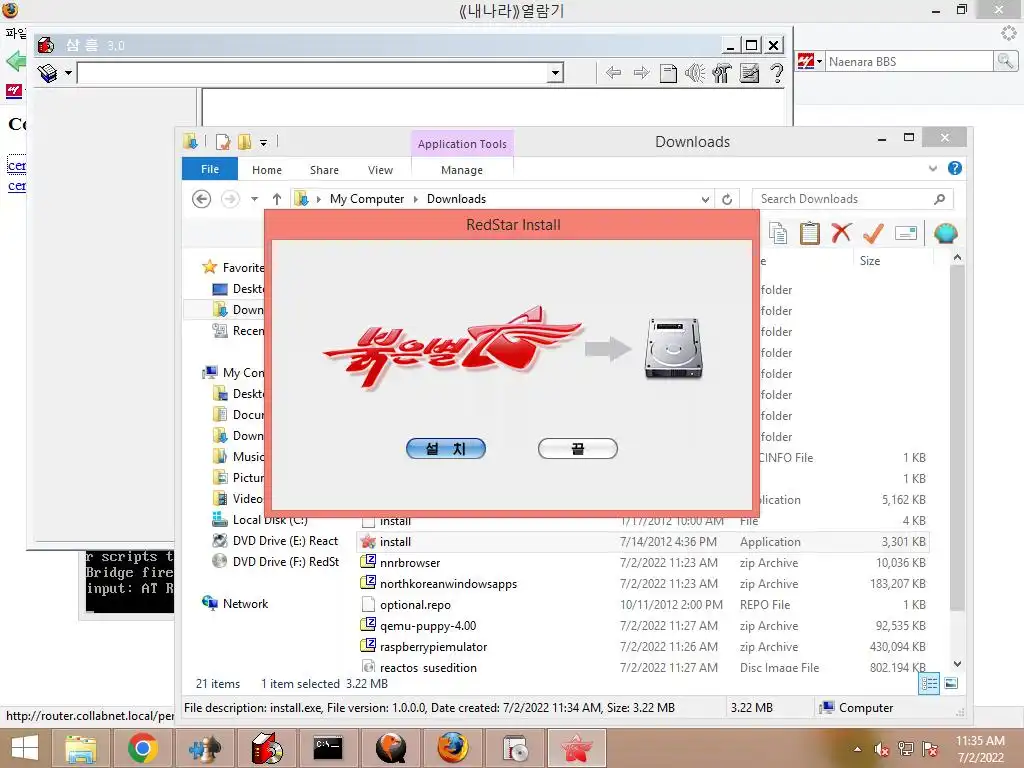
Task: Switch to the Home ribbon tab
Action: click(x=266, y=170)
